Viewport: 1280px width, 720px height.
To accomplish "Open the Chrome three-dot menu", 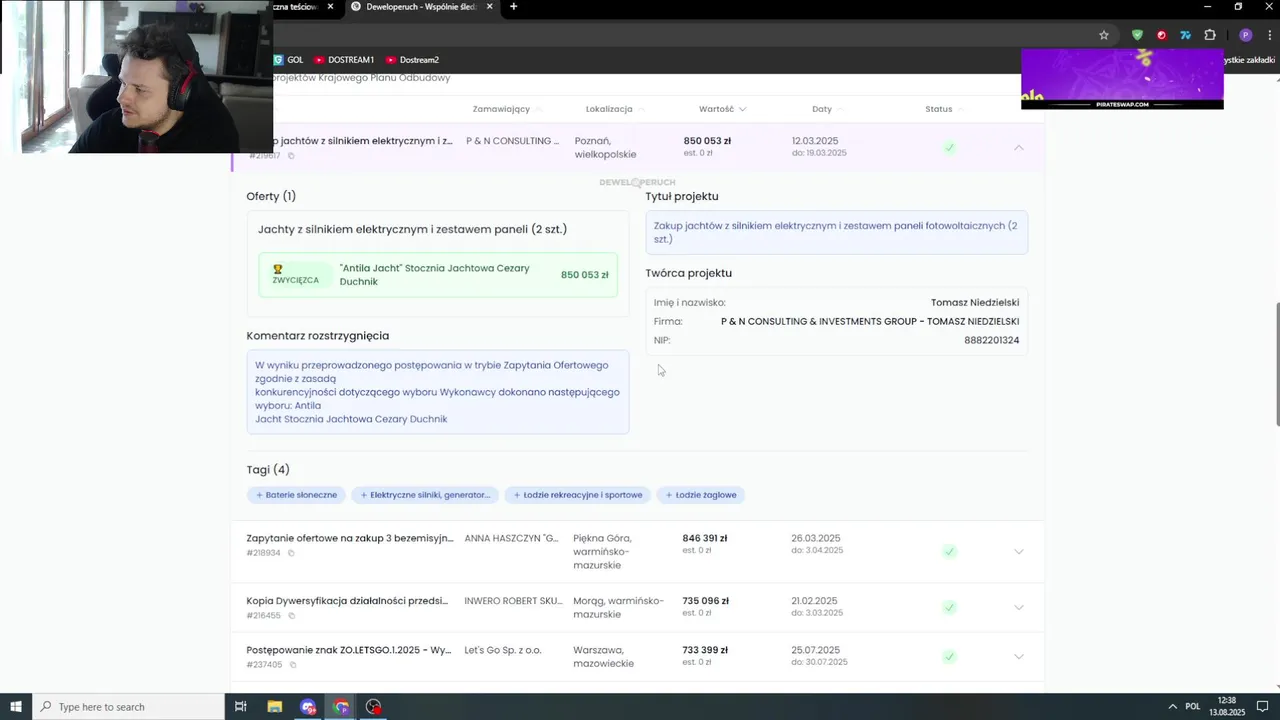I will coord(1269,35).
